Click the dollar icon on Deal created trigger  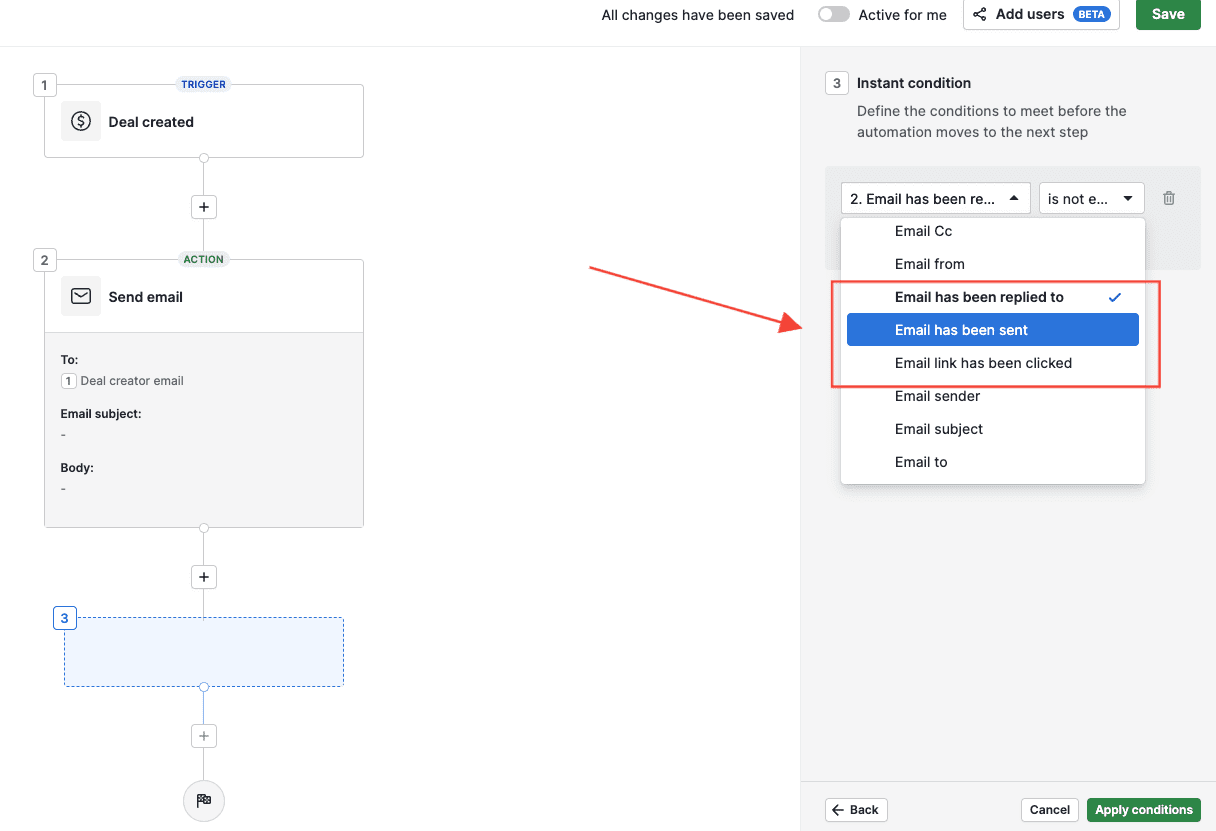click(81, 121)
